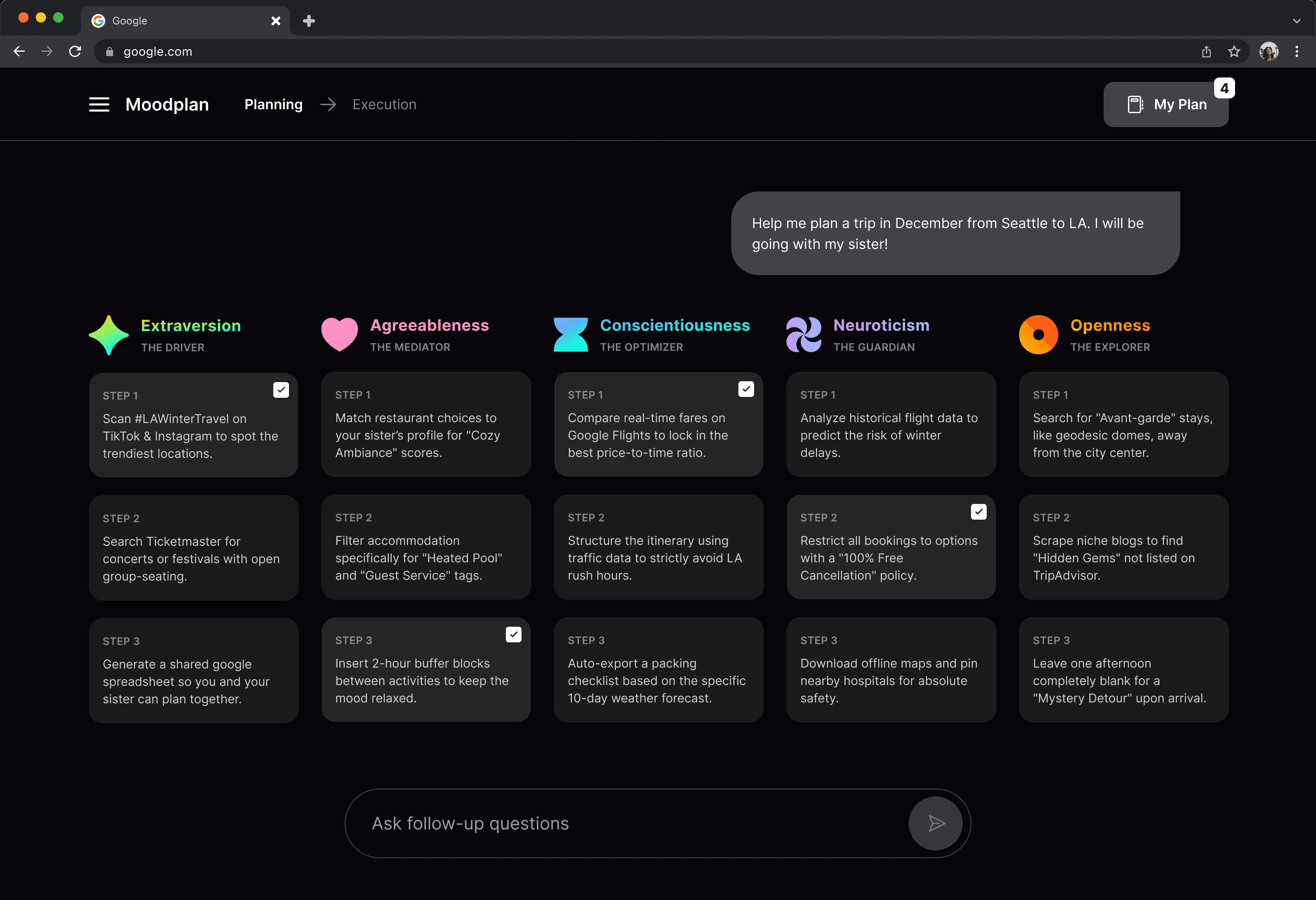This screenshot has width=1316, height=900.
Task: Click the Extraversion star icon
Action: coord(109,335)
